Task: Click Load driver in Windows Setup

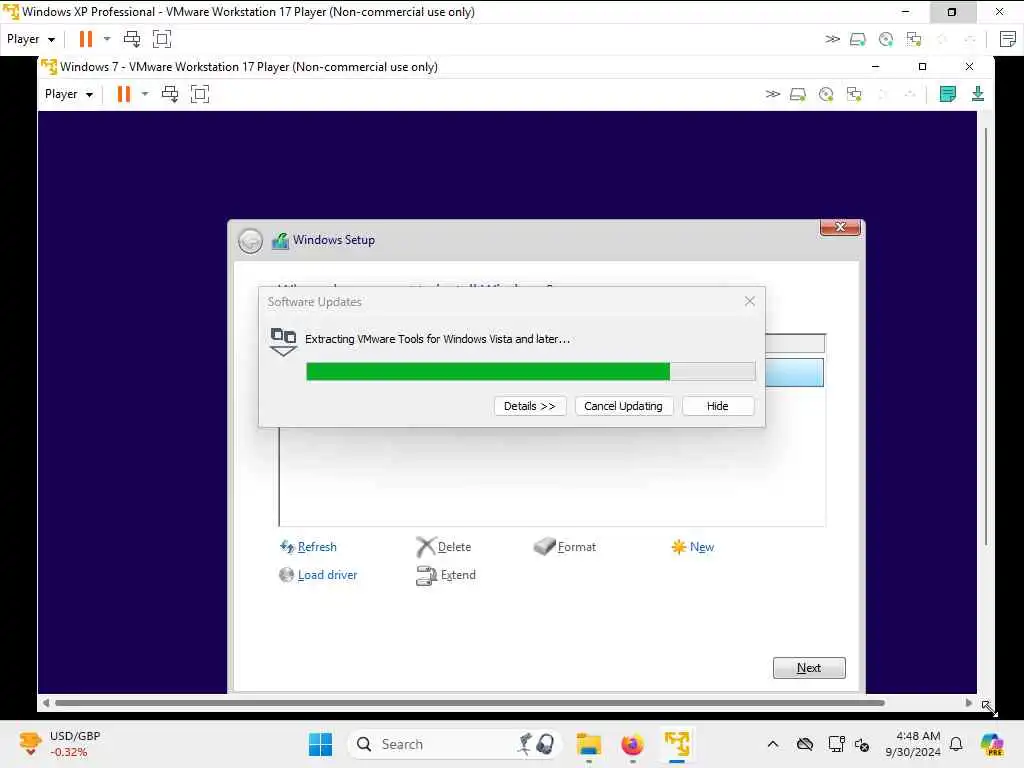Action: 318,575
